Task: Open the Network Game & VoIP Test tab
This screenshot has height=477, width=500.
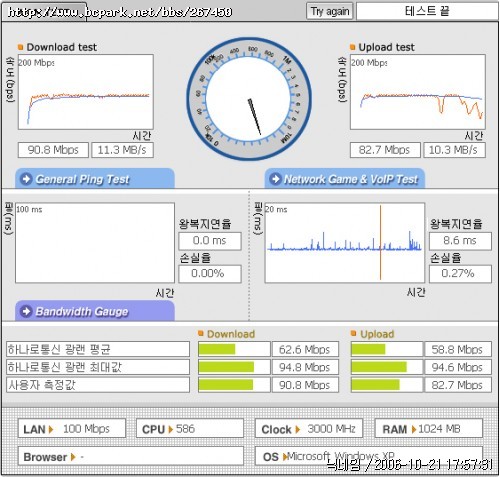Action: coord(345,179)
